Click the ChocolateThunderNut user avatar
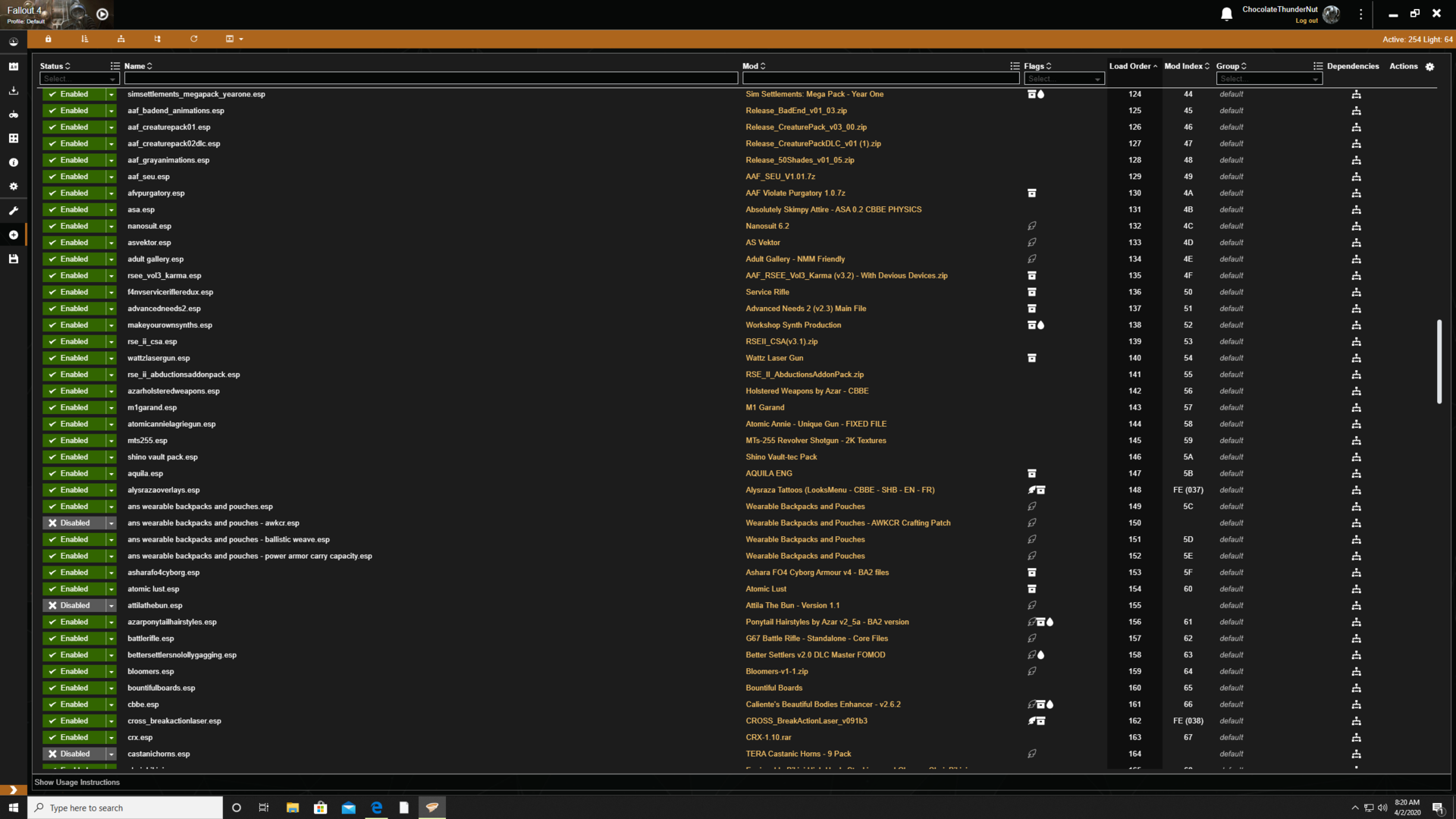Image resolution: width=1456 pixels, height=819 pixels. [1331, 14]
